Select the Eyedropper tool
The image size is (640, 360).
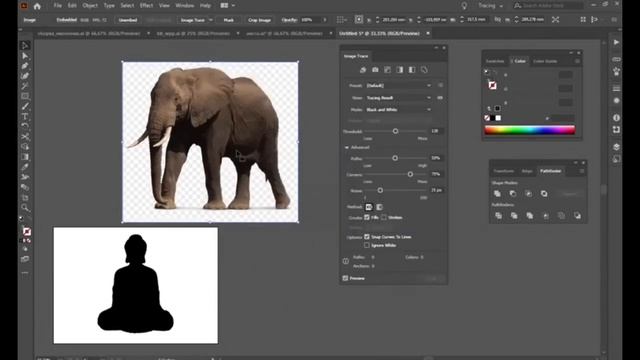(x=25, y=167)
